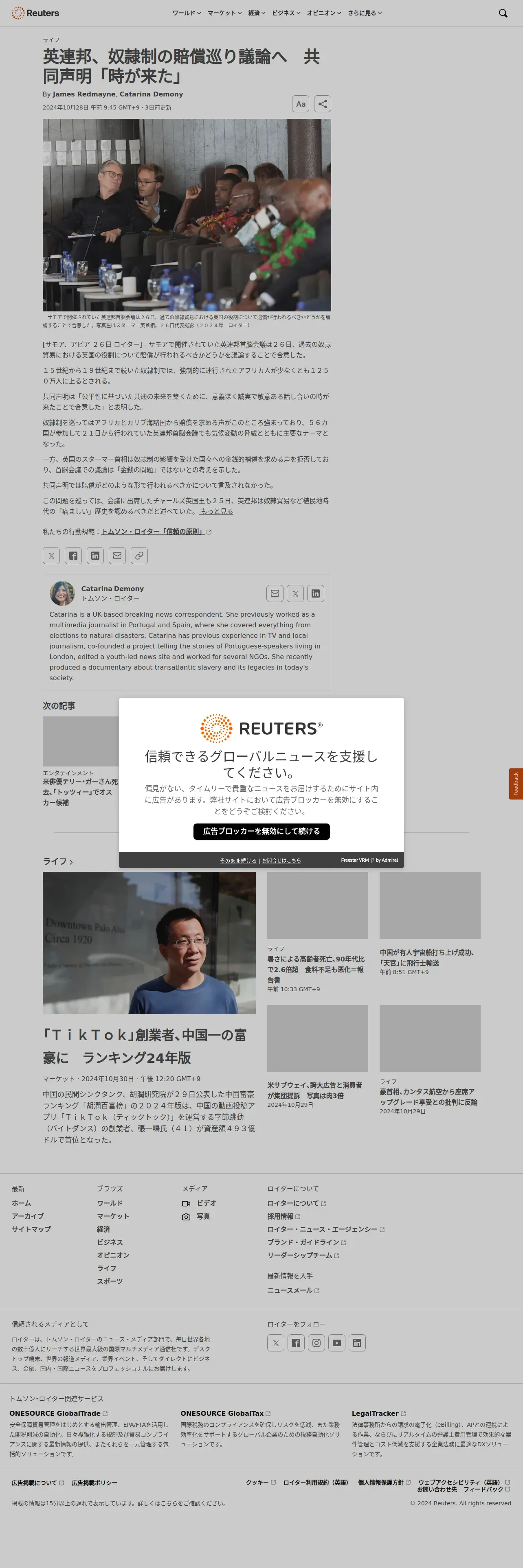Open ONESOURCE GlobalTrade link
The height and width of the screenshot is (1568, 523).
coord(58,1413)
